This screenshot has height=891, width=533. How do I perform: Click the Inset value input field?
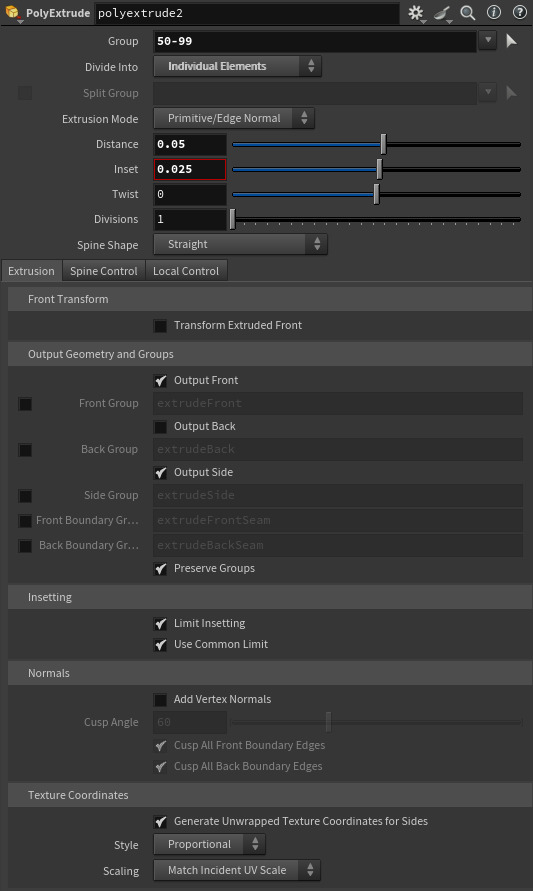[x=190, y=169]
